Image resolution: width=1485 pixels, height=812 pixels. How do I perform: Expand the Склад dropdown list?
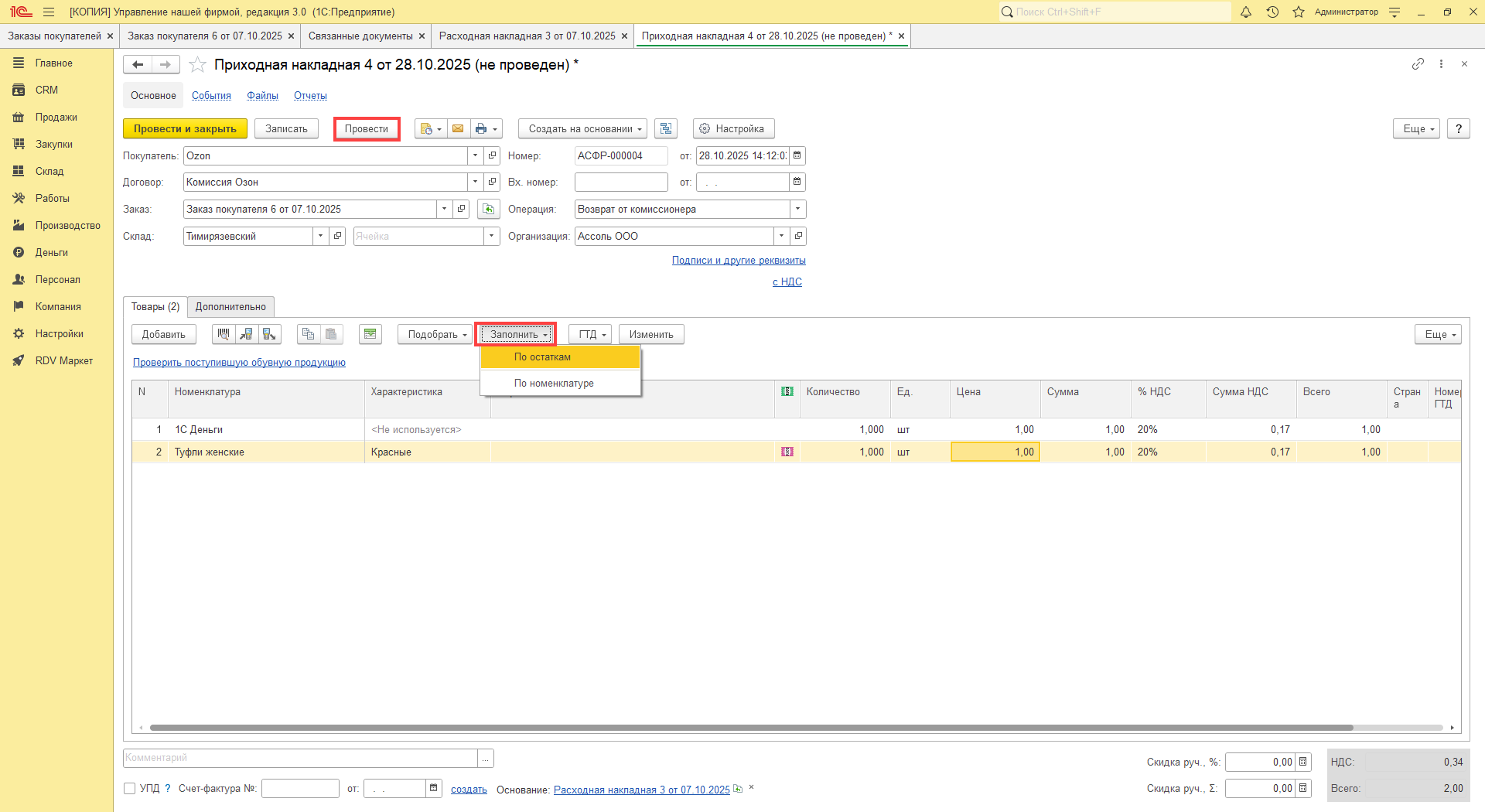[321, 236]
